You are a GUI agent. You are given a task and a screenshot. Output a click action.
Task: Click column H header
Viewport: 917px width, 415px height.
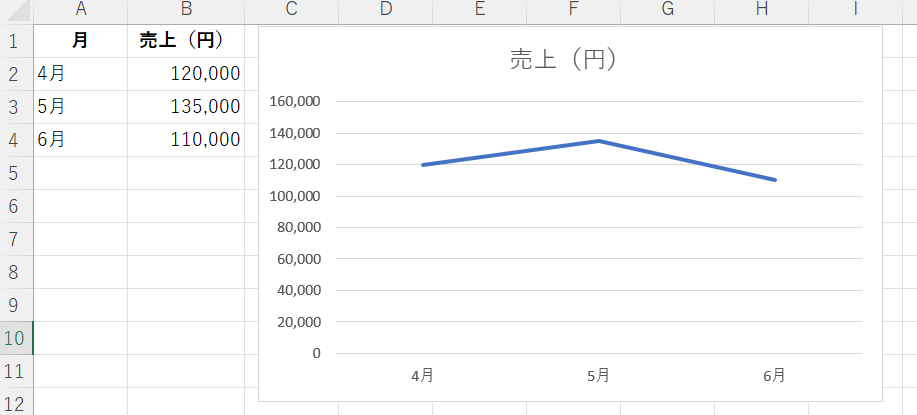coord(762,9)
